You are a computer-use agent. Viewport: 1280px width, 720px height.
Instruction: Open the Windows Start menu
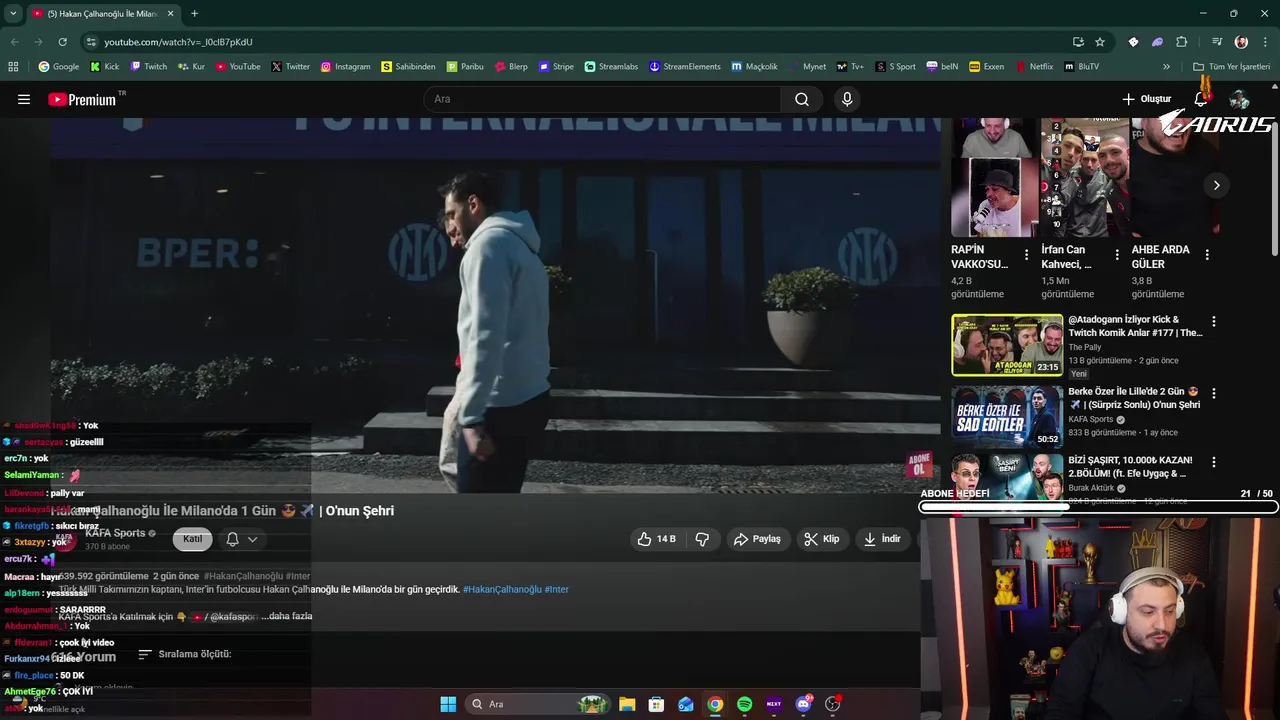point(448,704)
